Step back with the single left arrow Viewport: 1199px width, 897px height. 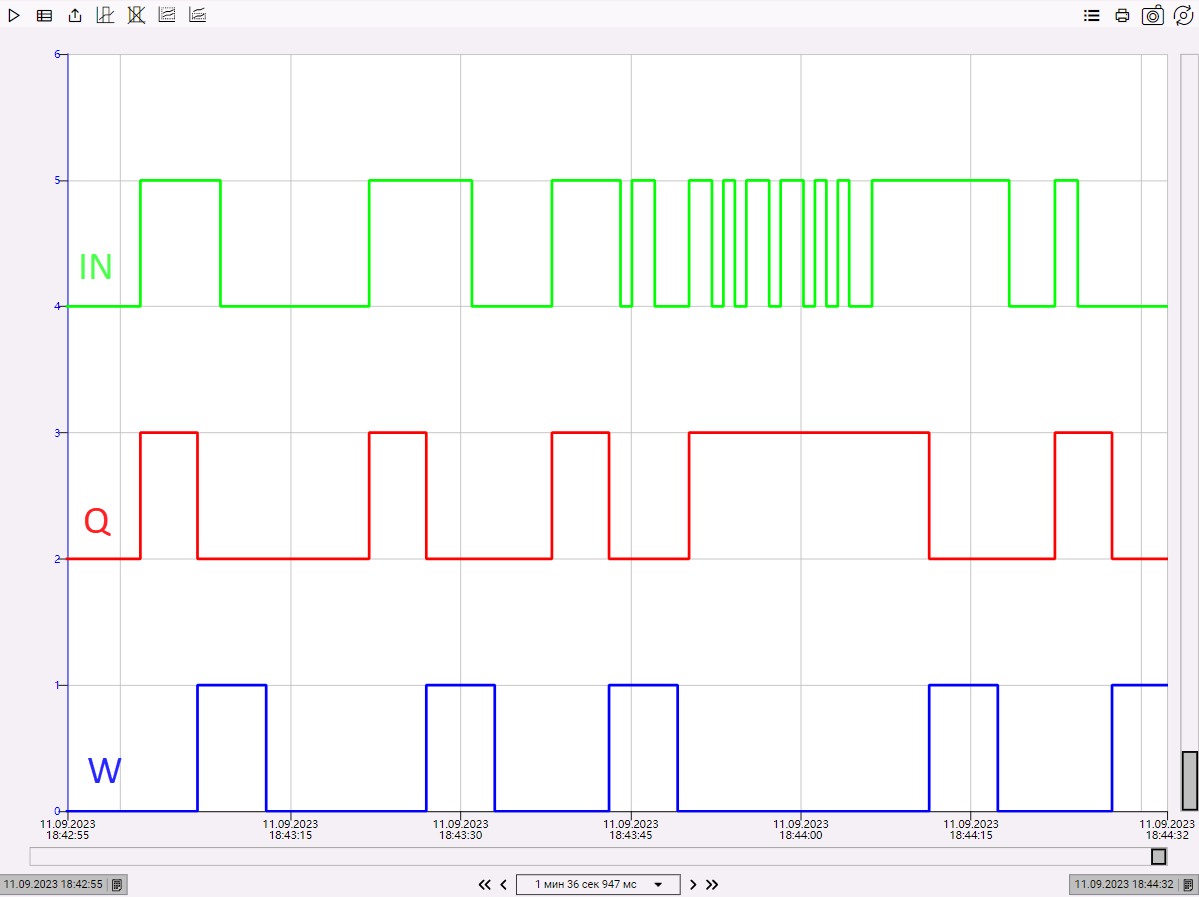(x=504, y=884)
